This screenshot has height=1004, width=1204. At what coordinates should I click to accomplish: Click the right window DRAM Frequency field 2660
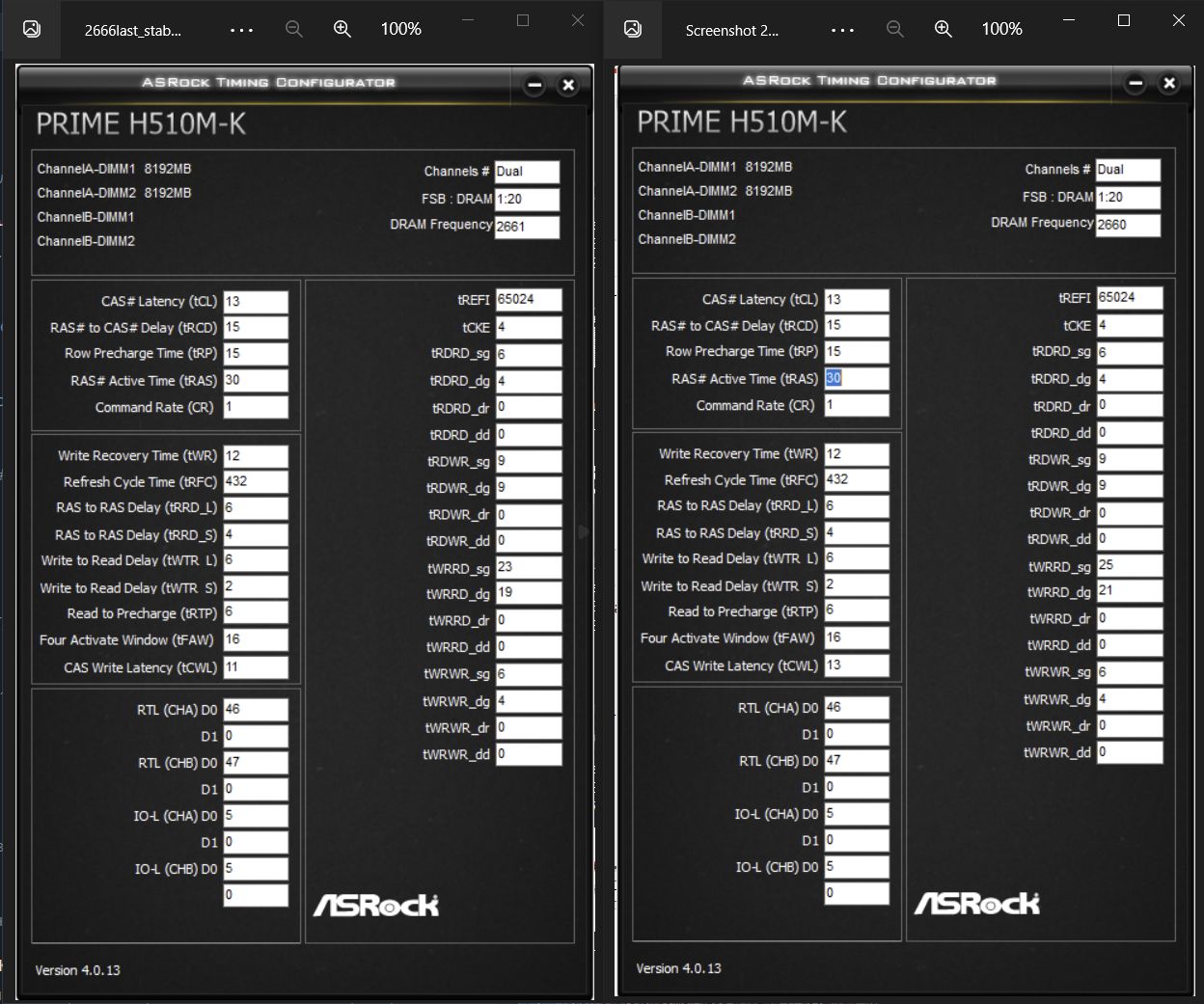pos(1128,225)
